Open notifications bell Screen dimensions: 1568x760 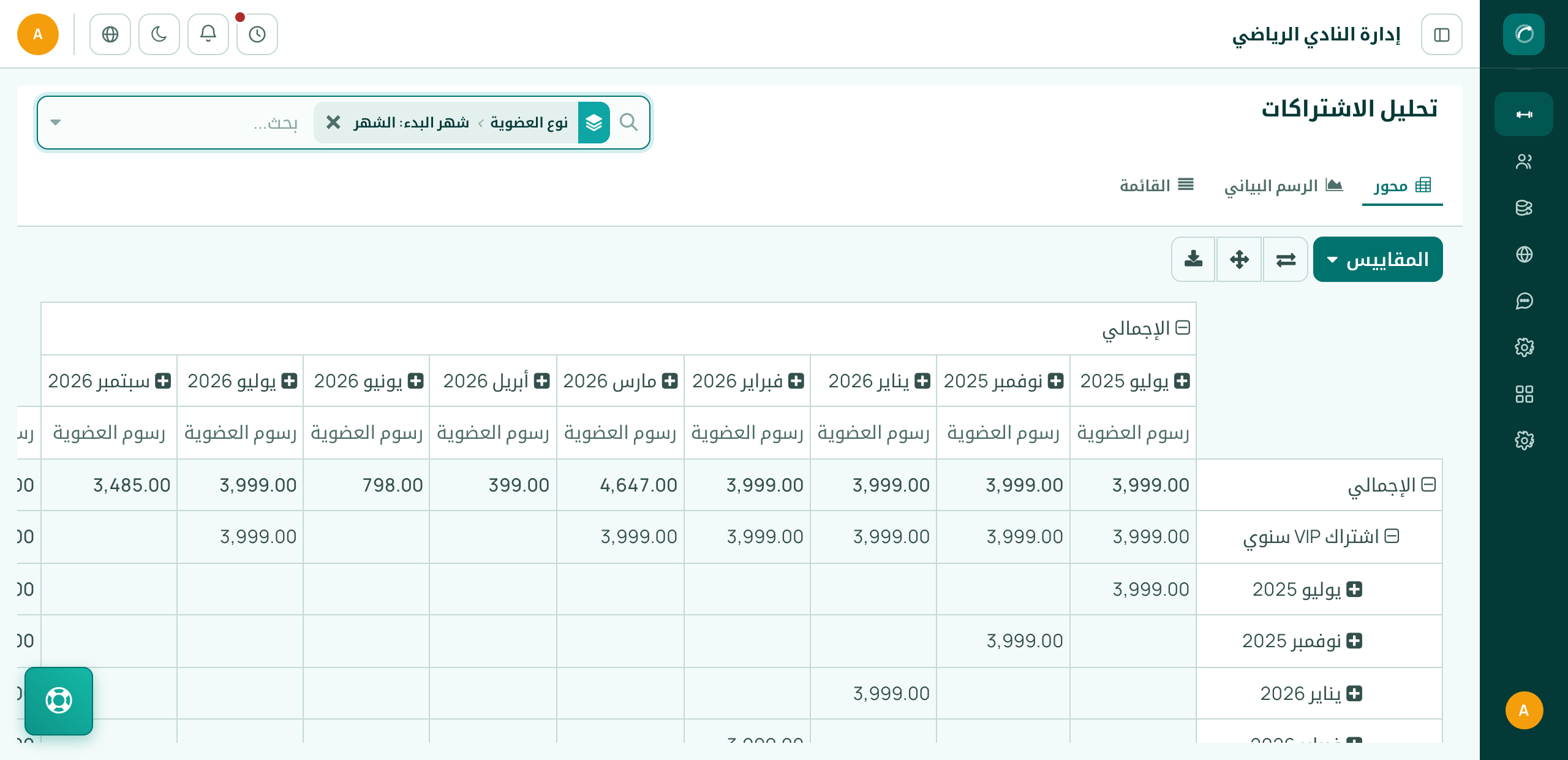click(208, 34)
